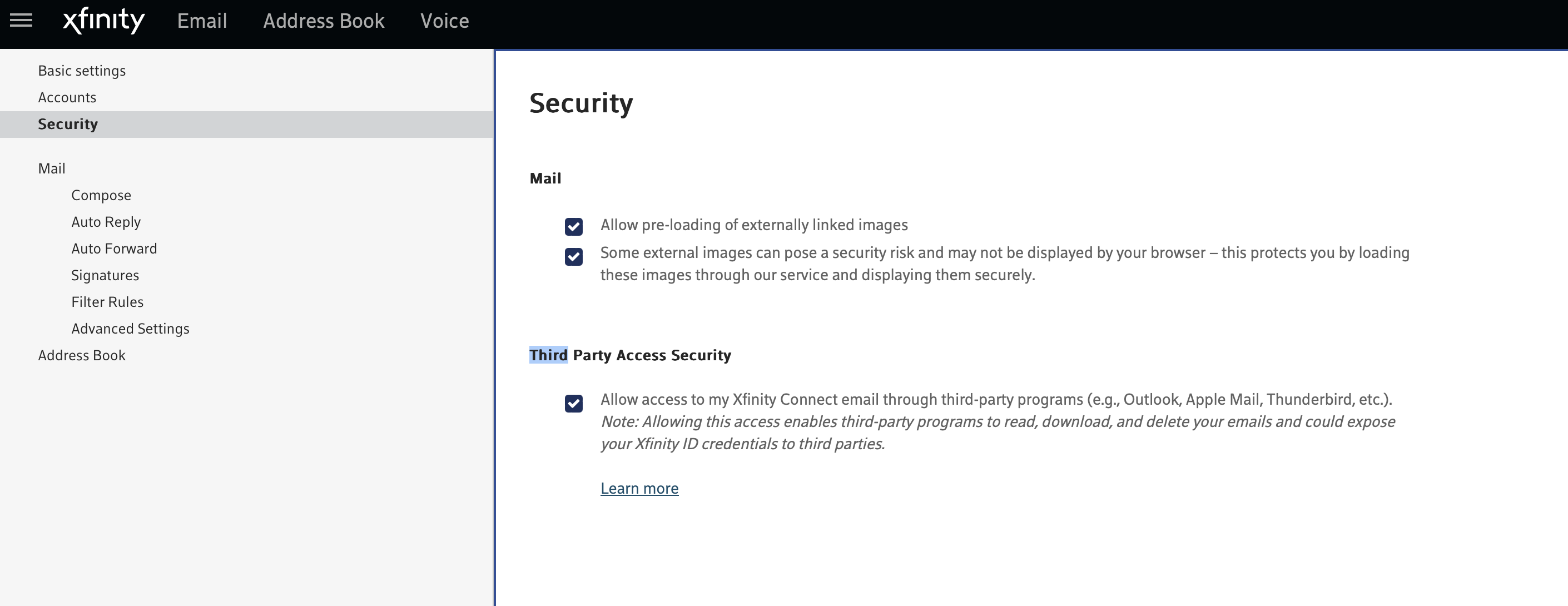Click the Email navigation icon
This screenshot has width=1568, height=606.
(201, 20)
